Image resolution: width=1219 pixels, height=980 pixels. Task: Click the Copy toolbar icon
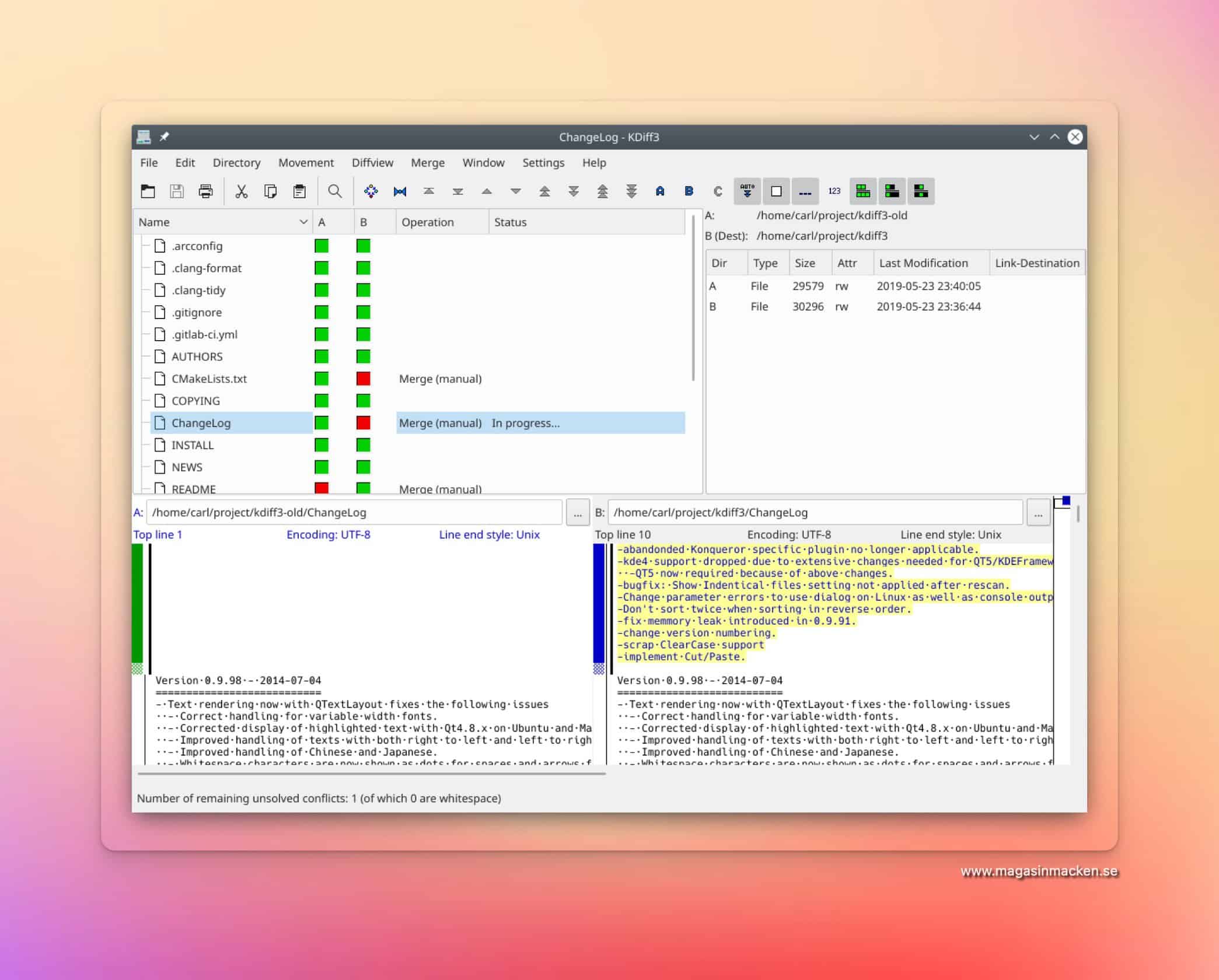coord(271,191)
